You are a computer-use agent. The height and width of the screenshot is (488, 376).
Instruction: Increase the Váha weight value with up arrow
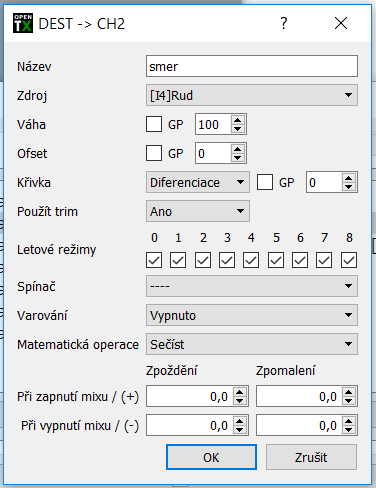tap(237, 120)
